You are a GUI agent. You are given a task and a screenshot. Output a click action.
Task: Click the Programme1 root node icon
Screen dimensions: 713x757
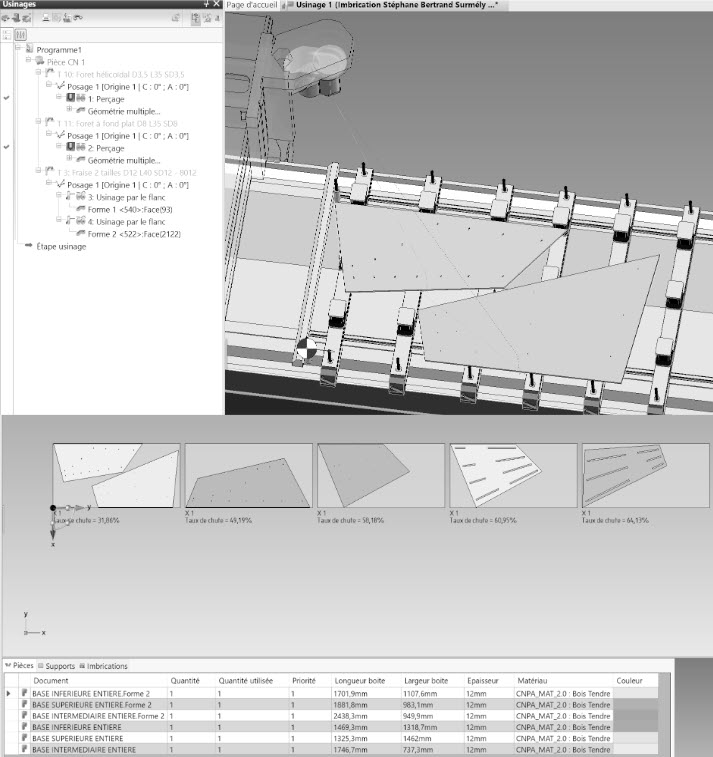click(x=29, y=49)
